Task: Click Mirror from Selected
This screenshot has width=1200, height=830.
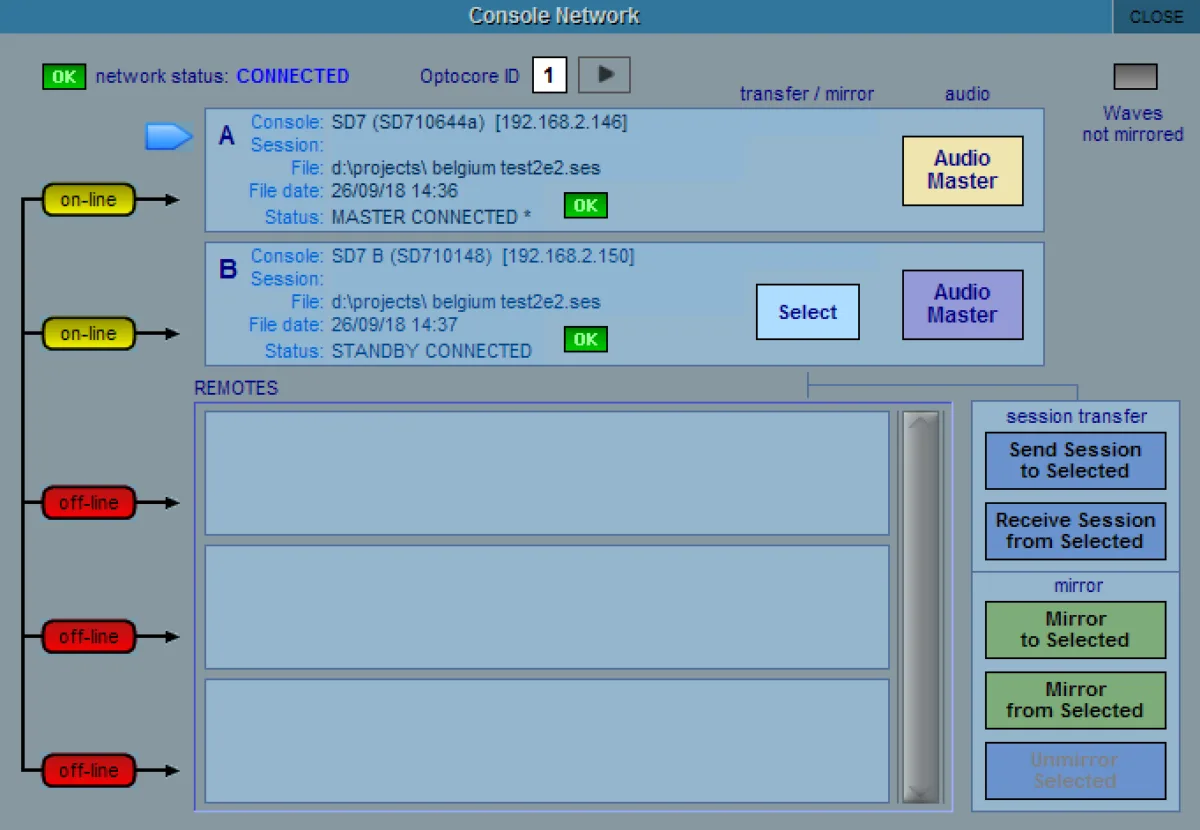Action: [1075, 700]
